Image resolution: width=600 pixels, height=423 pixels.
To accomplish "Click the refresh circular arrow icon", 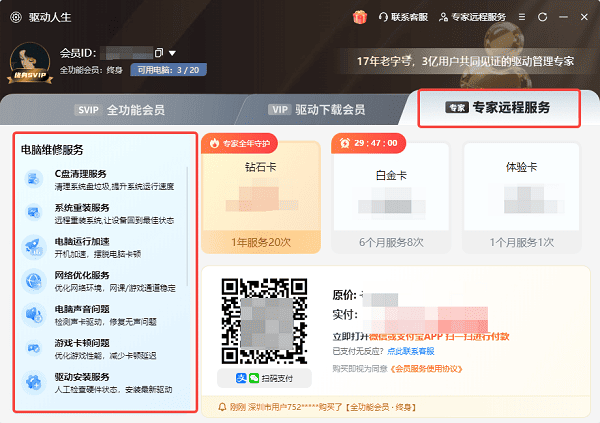I will [542, 17].
